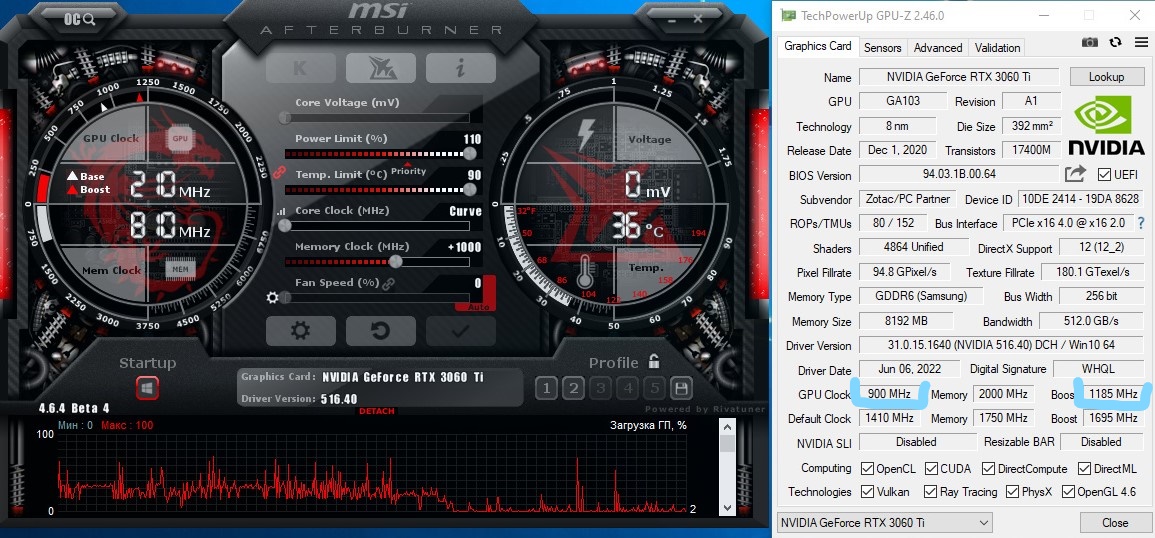Screen dimensions: 1155x538
Task: Switch to the Sensors tab in GPU-Z
Action: pyautogui.click(x=882, y=48)
